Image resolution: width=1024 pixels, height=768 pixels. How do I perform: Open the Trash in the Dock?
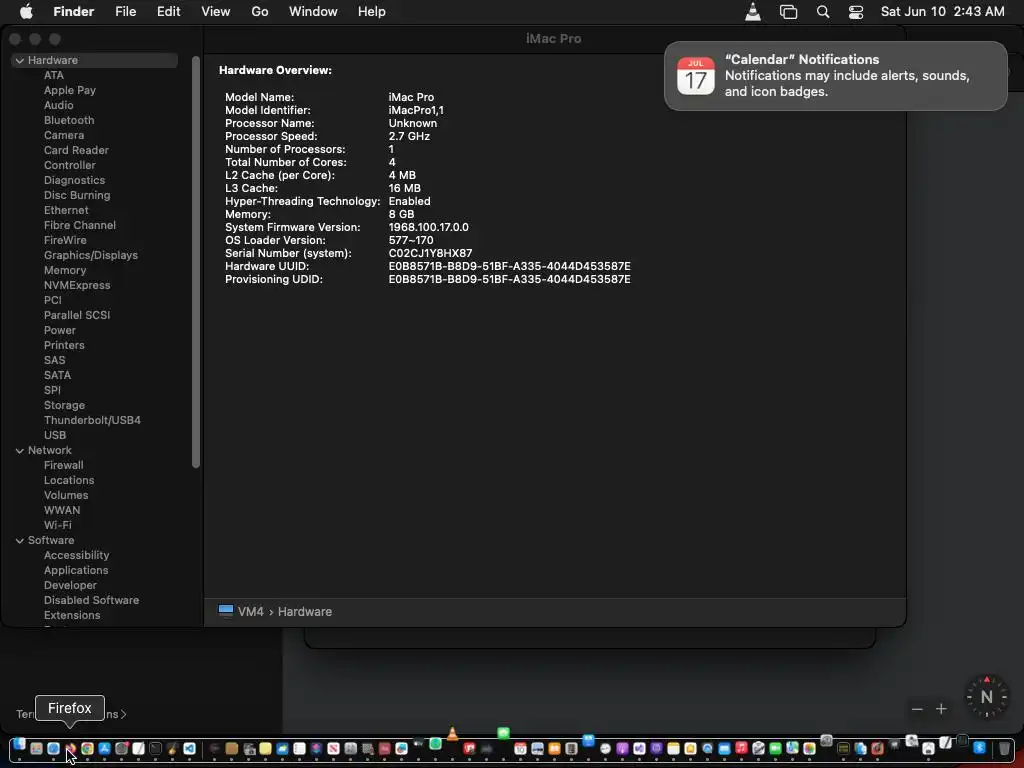coord(1004,748)
